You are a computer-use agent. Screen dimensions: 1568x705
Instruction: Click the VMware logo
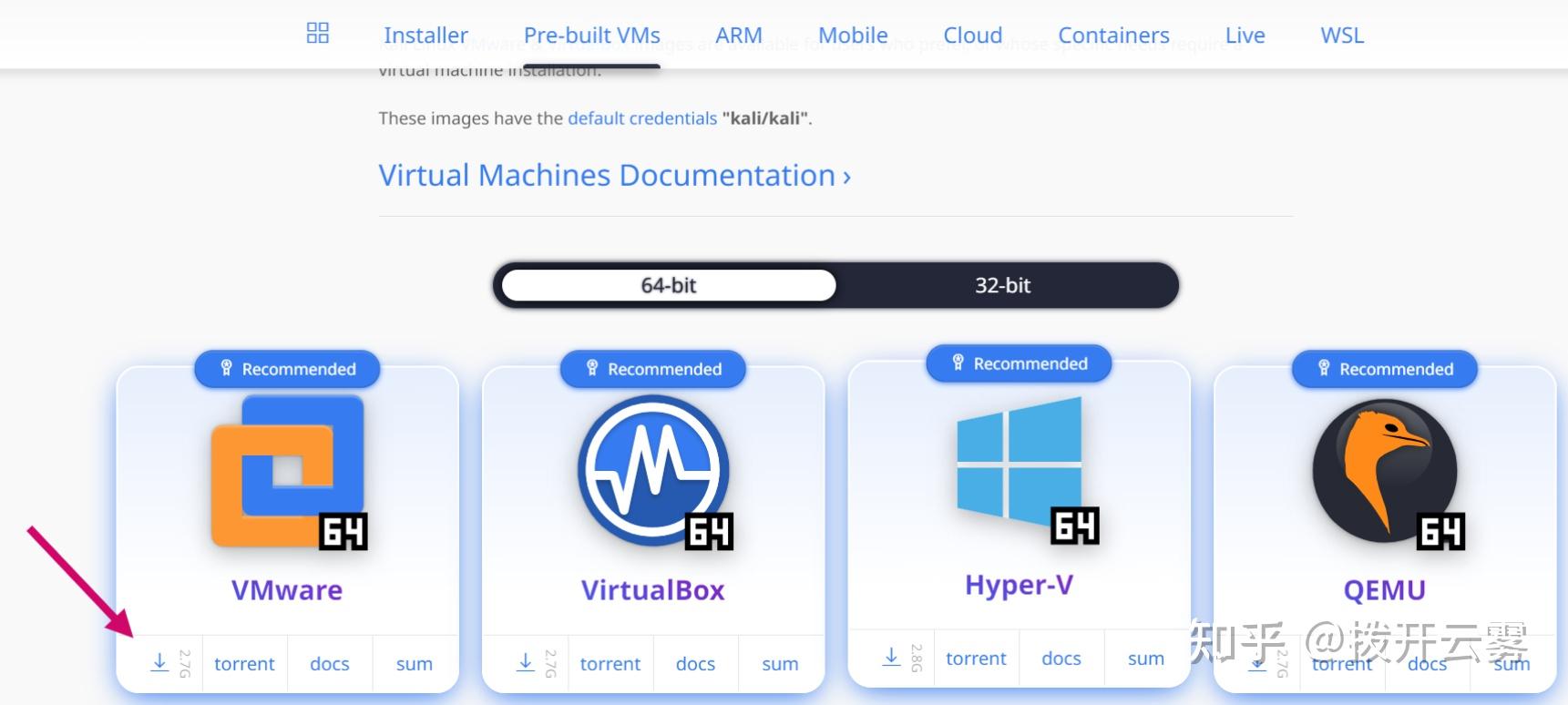tap(288, 472)
